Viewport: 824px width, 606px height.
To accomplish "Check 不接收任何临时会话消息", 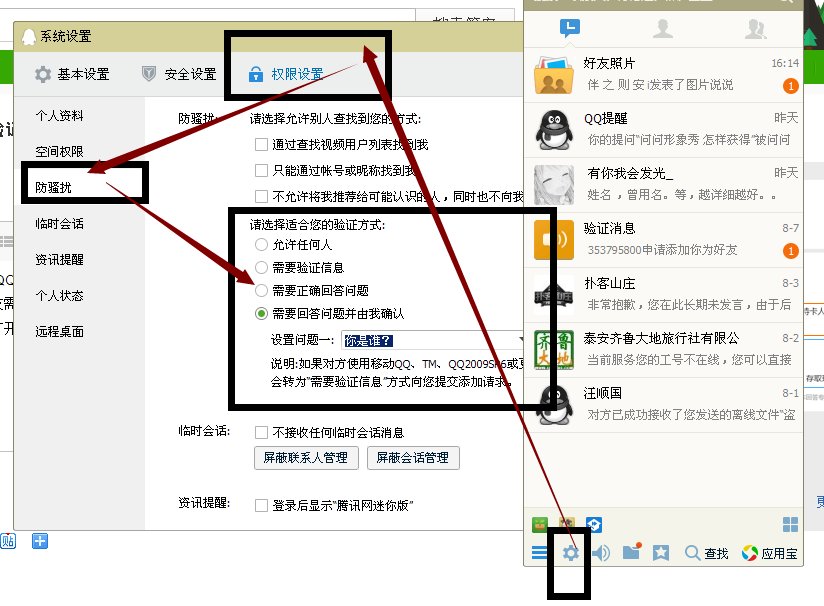I will 260,432.
